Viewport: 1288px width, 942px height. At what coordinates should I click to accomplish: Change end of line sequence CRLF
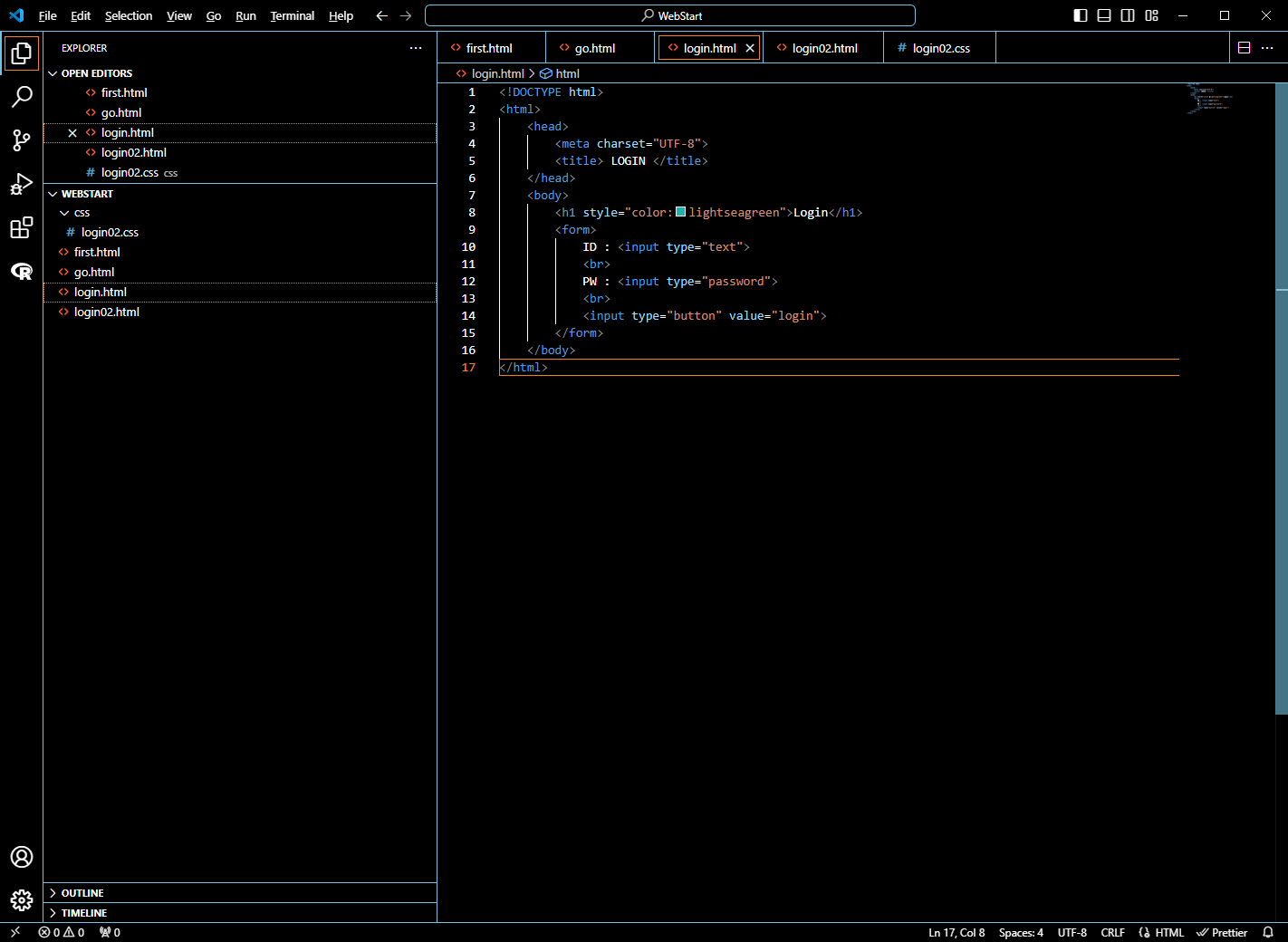pos(1112,932)
